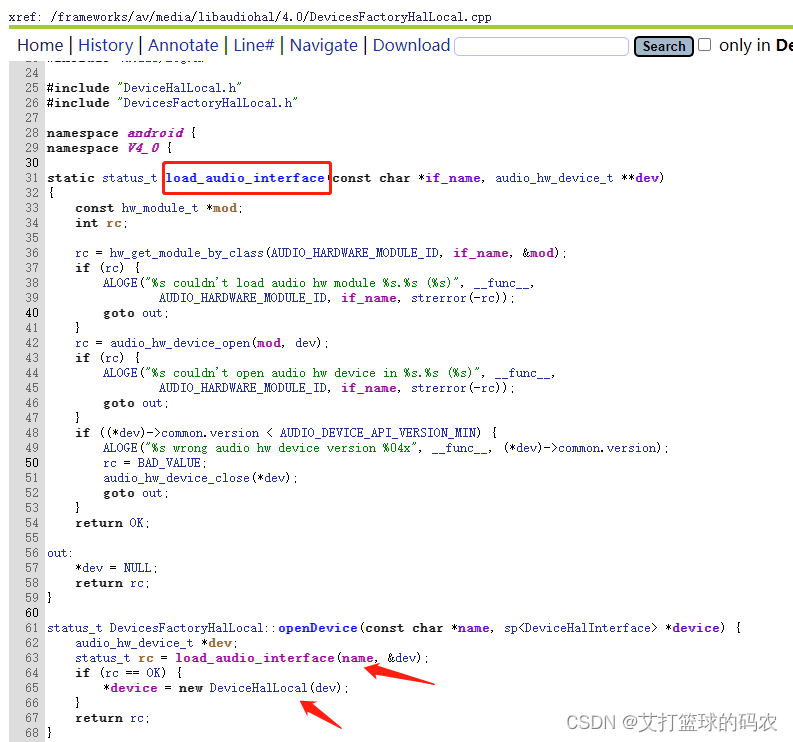
Task: Follow strerror on line 39
Action: (438, 298)
